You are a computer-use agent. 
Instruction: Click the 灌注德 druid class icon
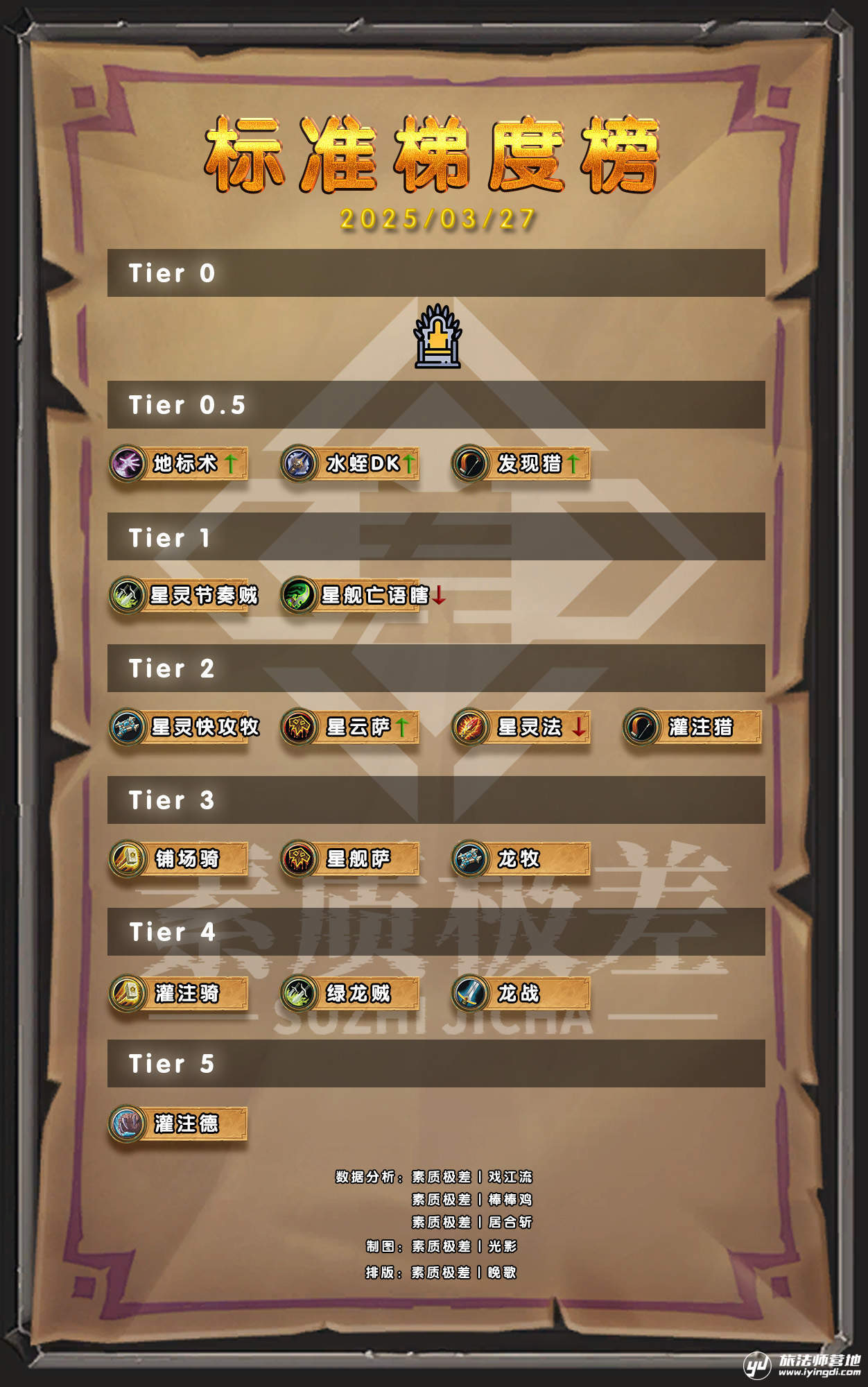pos(128,1123)
